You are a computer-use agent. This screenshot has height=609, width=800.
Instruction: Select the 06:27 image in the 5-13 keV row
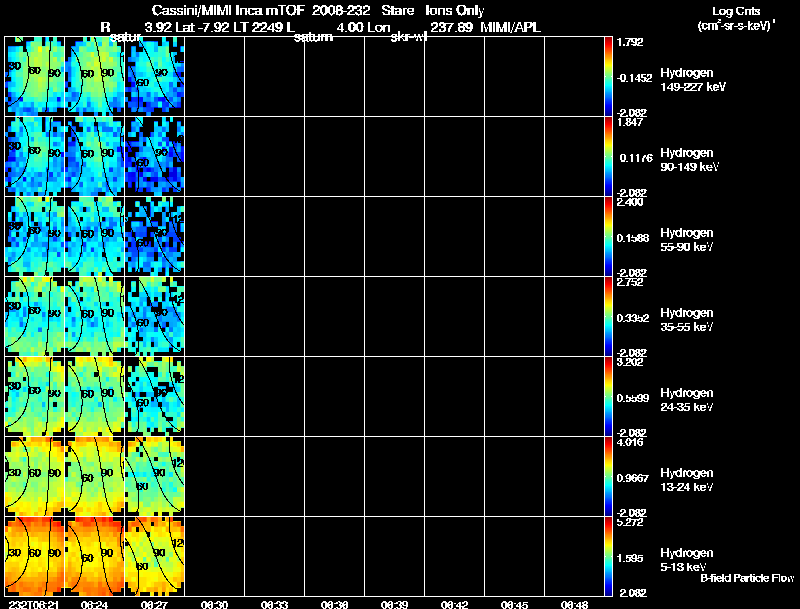[x=155, y=556]
